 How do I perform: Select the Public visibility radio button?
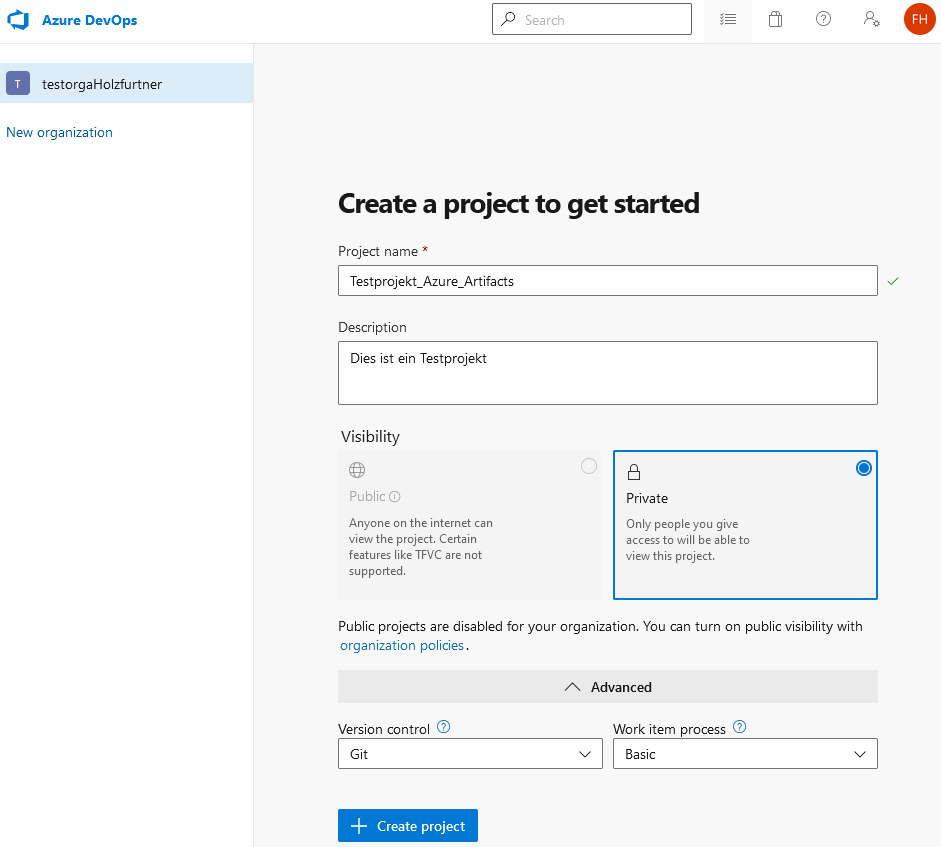pos(589,467)
